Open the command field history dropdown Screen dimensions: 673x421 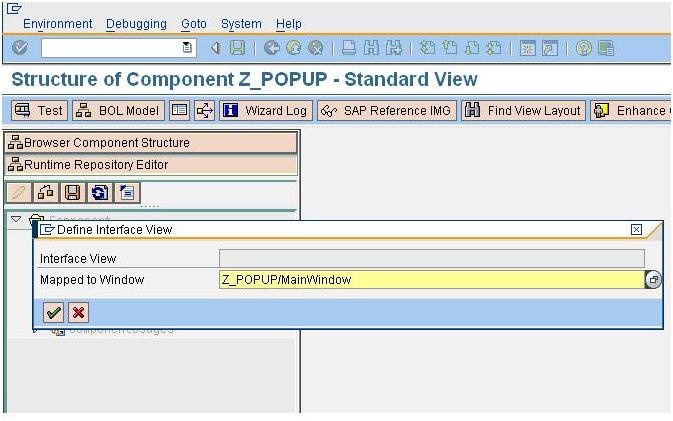coord(187,47)
